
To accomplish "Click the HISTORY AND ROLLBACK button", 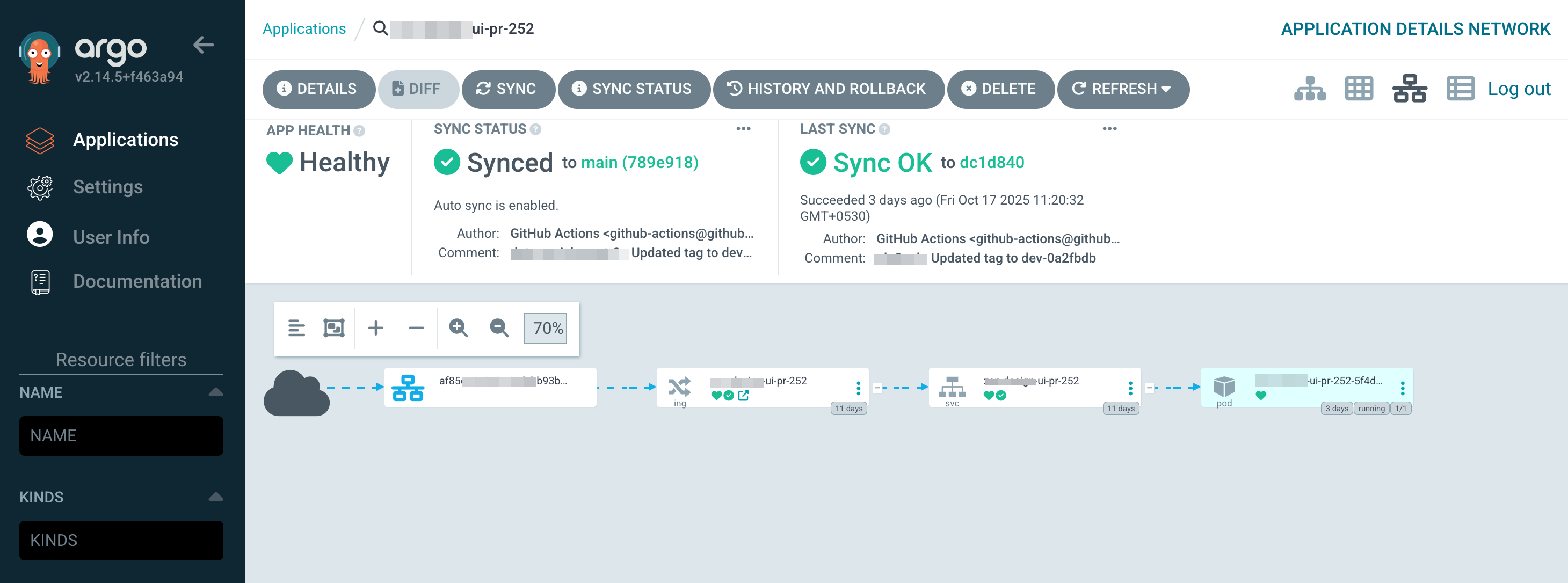I will coord(828,89).
